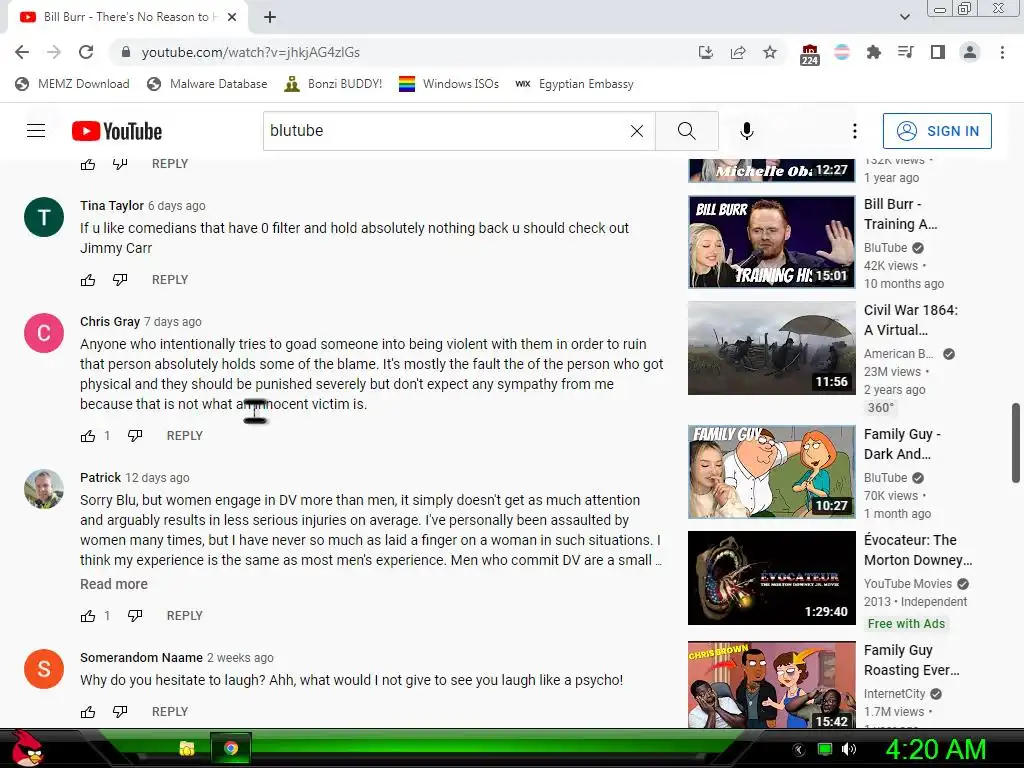
Task: Open the Windows ISOs bookmark
Action: pyautogui.click(x=449, y=84)
